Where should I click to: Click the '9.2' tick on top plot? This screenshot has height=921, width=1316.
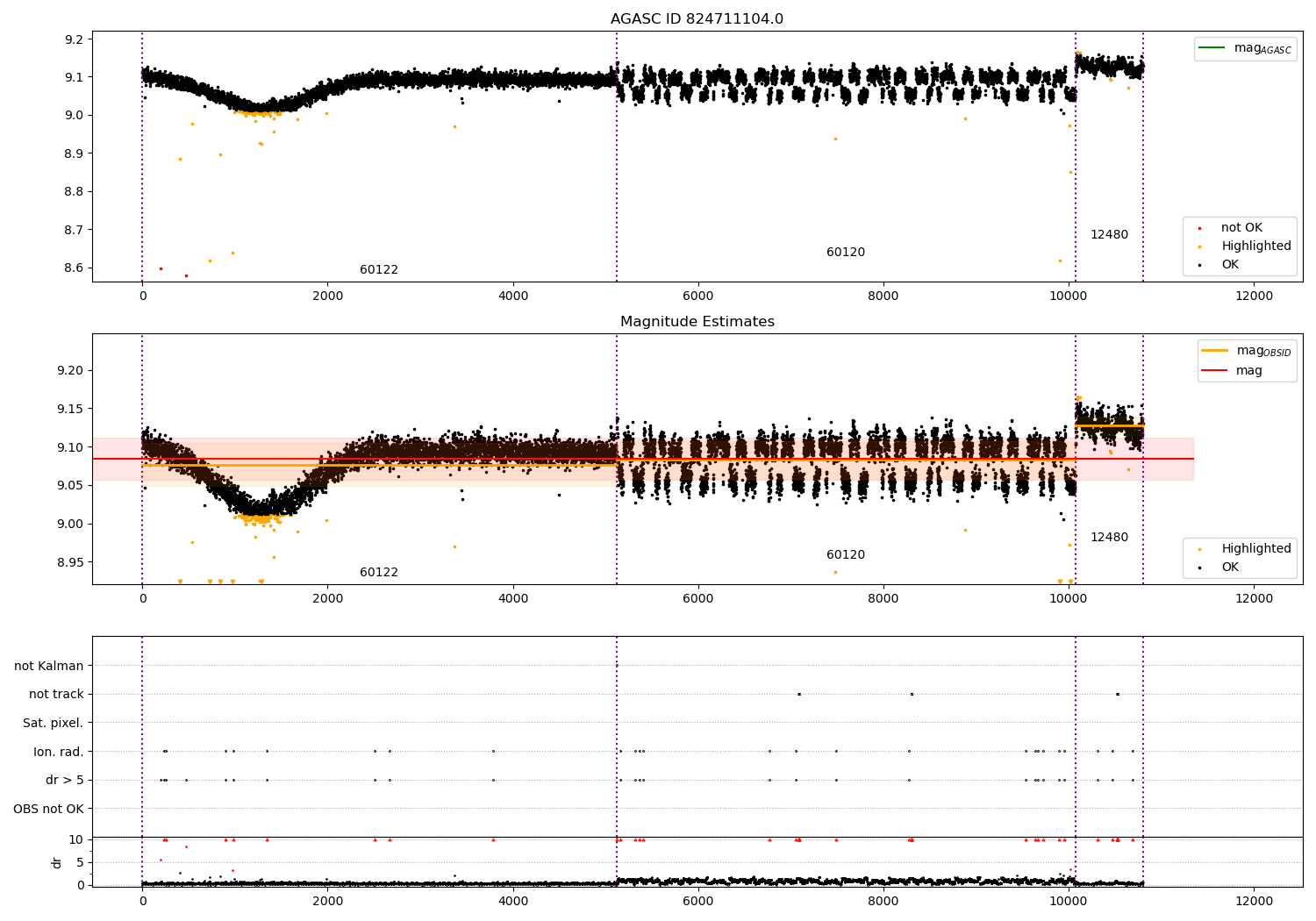point(73,39)
